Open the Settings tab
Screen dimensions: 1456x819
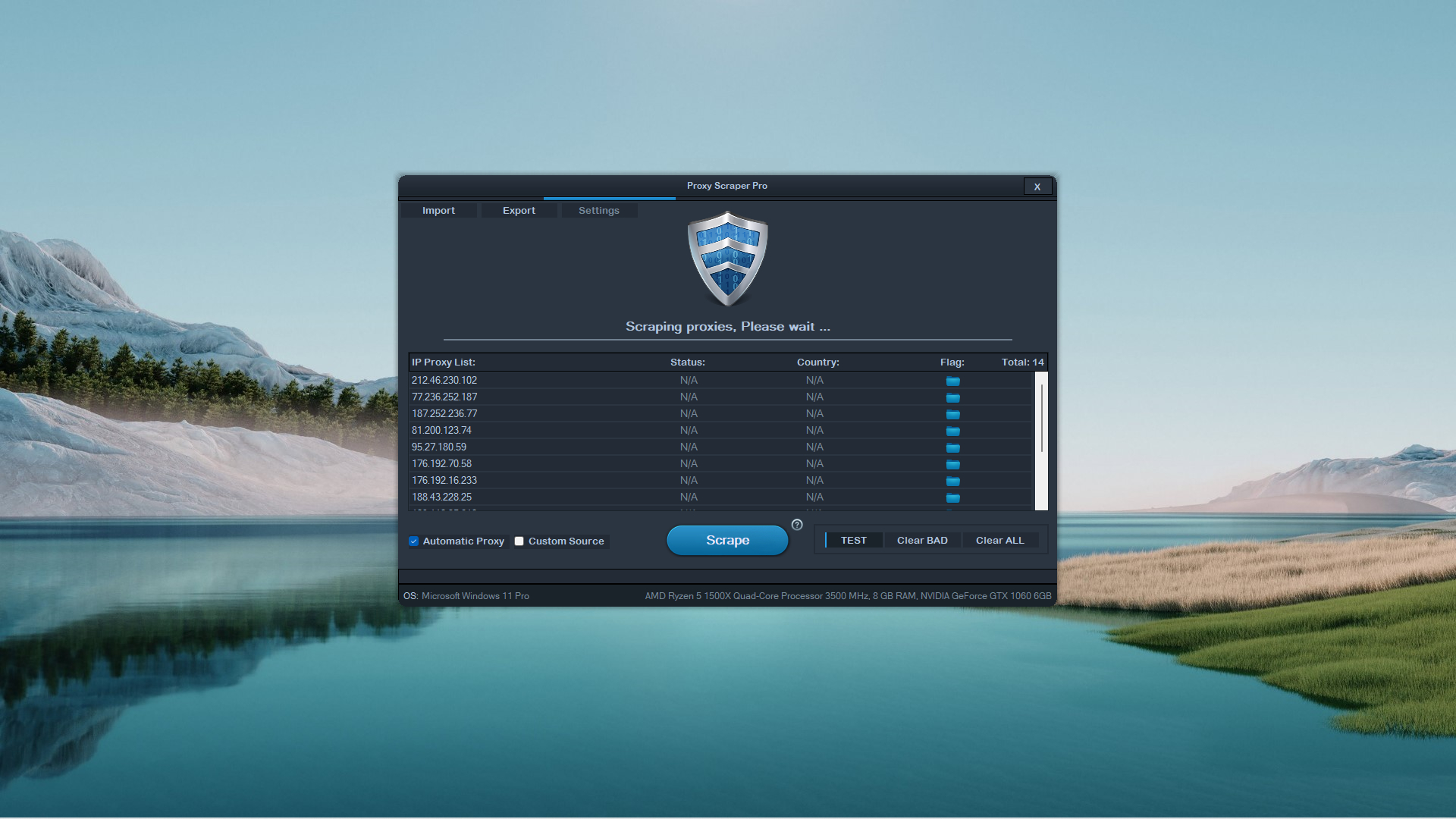pyautogui.click(x=598, y=211)
